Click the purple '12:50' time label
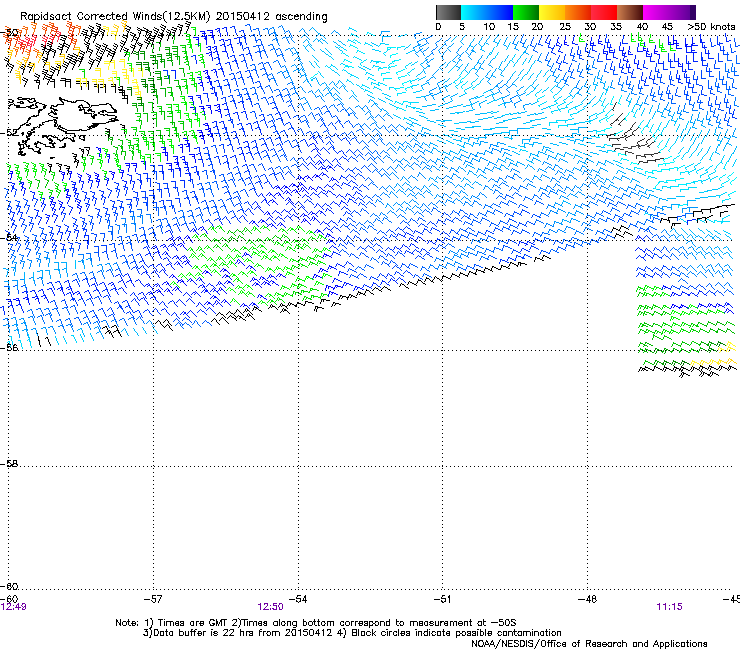This screenshot has height=650, width=740. [270, 607]
